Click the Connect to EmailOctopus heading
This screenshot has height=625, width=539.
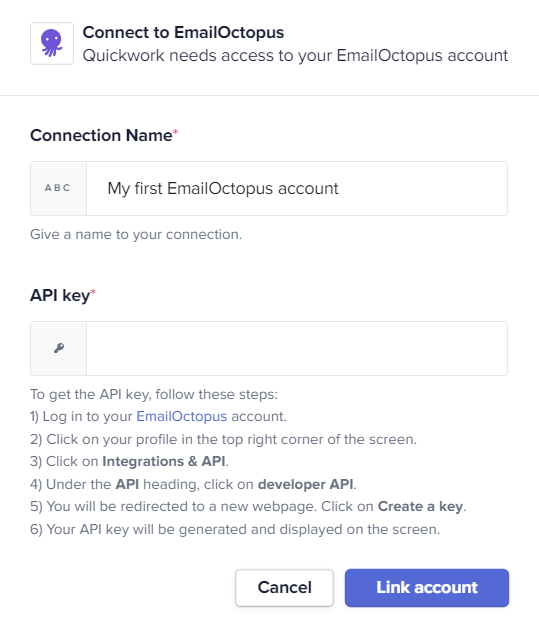pos(183,33)
